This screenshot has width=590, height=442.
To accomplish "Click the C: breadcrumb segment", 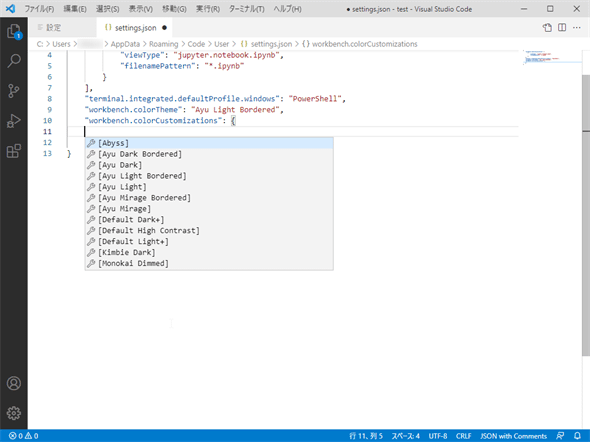I will 40,44.
